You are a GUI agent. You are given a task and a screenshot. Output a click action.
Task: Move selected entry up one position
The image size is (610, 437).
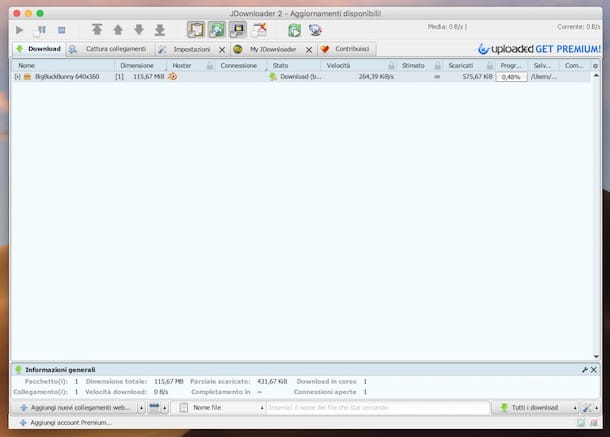[x=118, y=30]
